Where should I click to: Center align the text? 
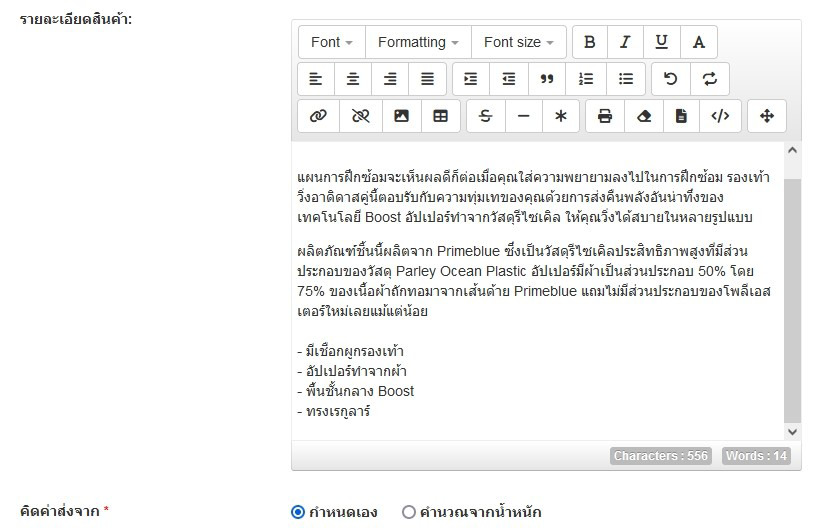(x=353, y=79)
